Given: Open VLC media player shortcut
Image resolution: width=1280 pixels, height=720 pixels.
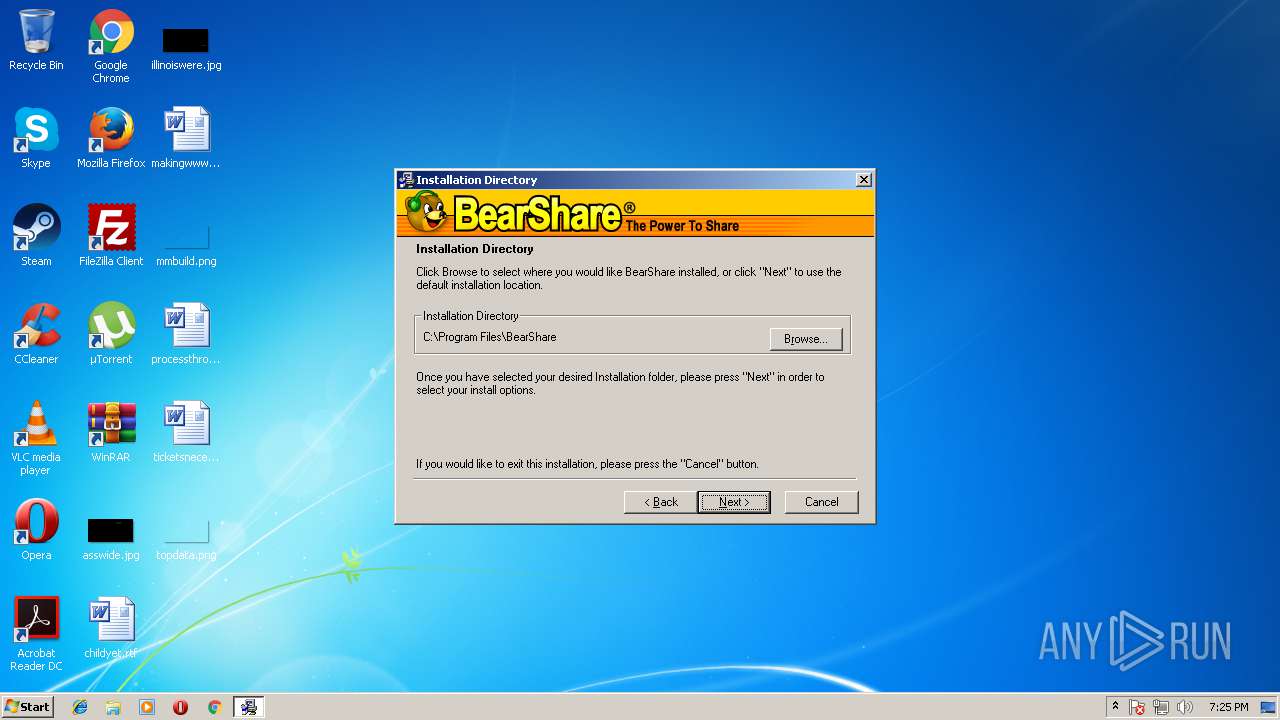Looking at the screenshot, I should coord(36,438).
